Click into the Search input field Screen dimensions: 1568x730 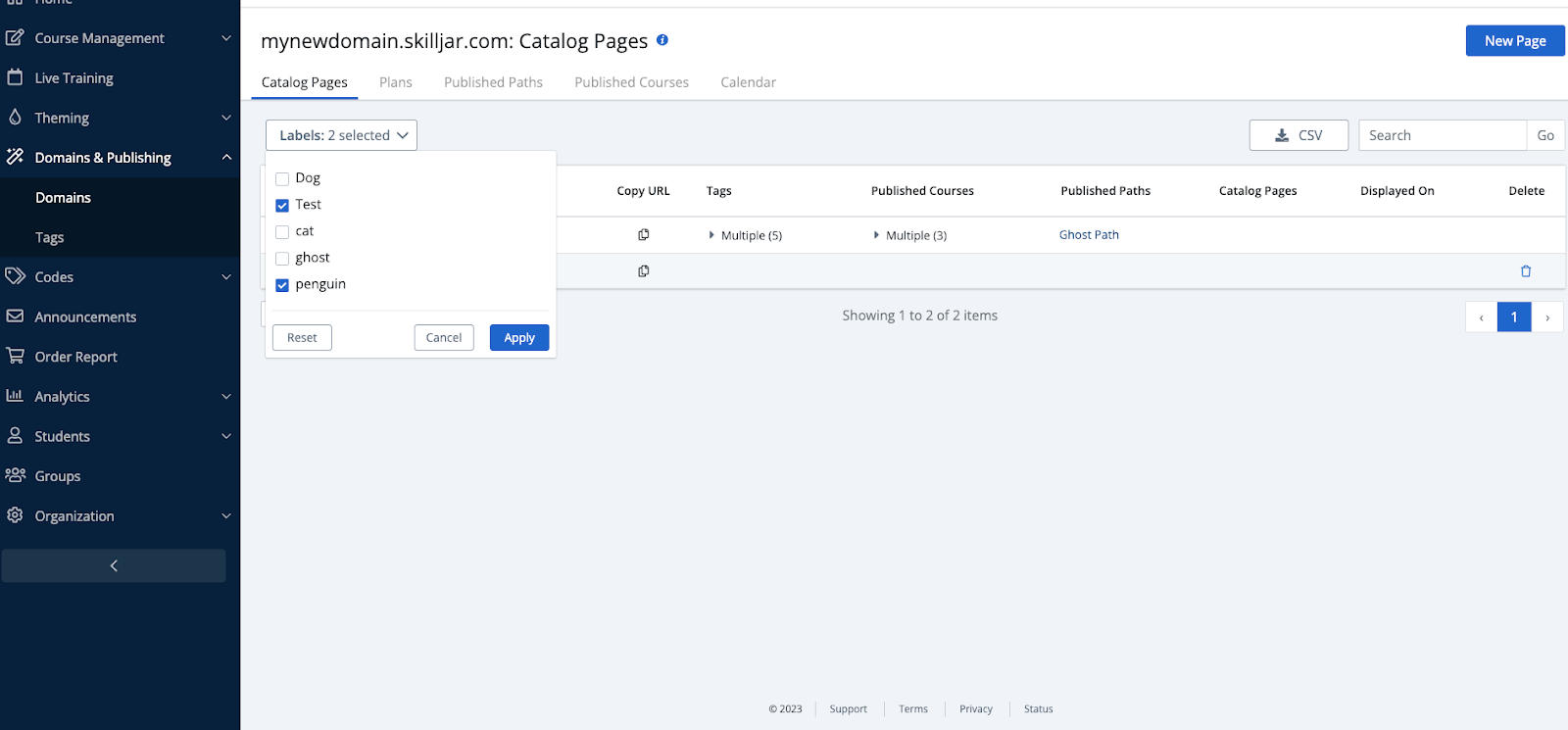pyautogui.click(x=1442, y=135)
